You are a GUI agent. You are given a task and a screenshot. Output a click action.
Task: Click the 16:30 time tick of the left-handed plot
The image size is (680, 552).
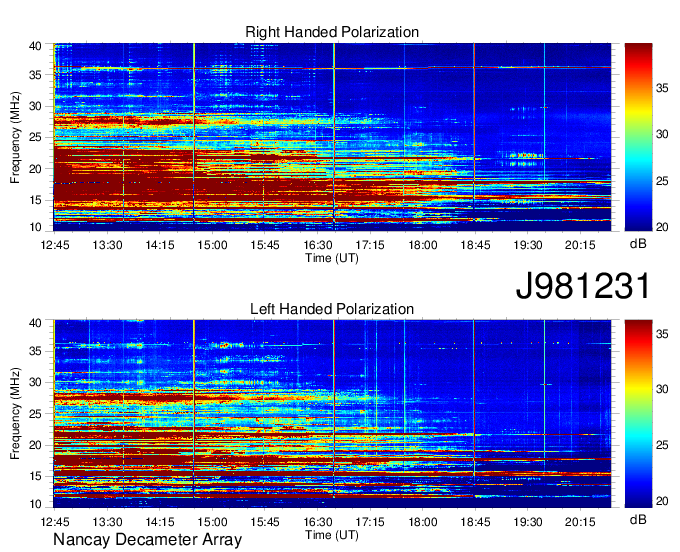[317, 522]
